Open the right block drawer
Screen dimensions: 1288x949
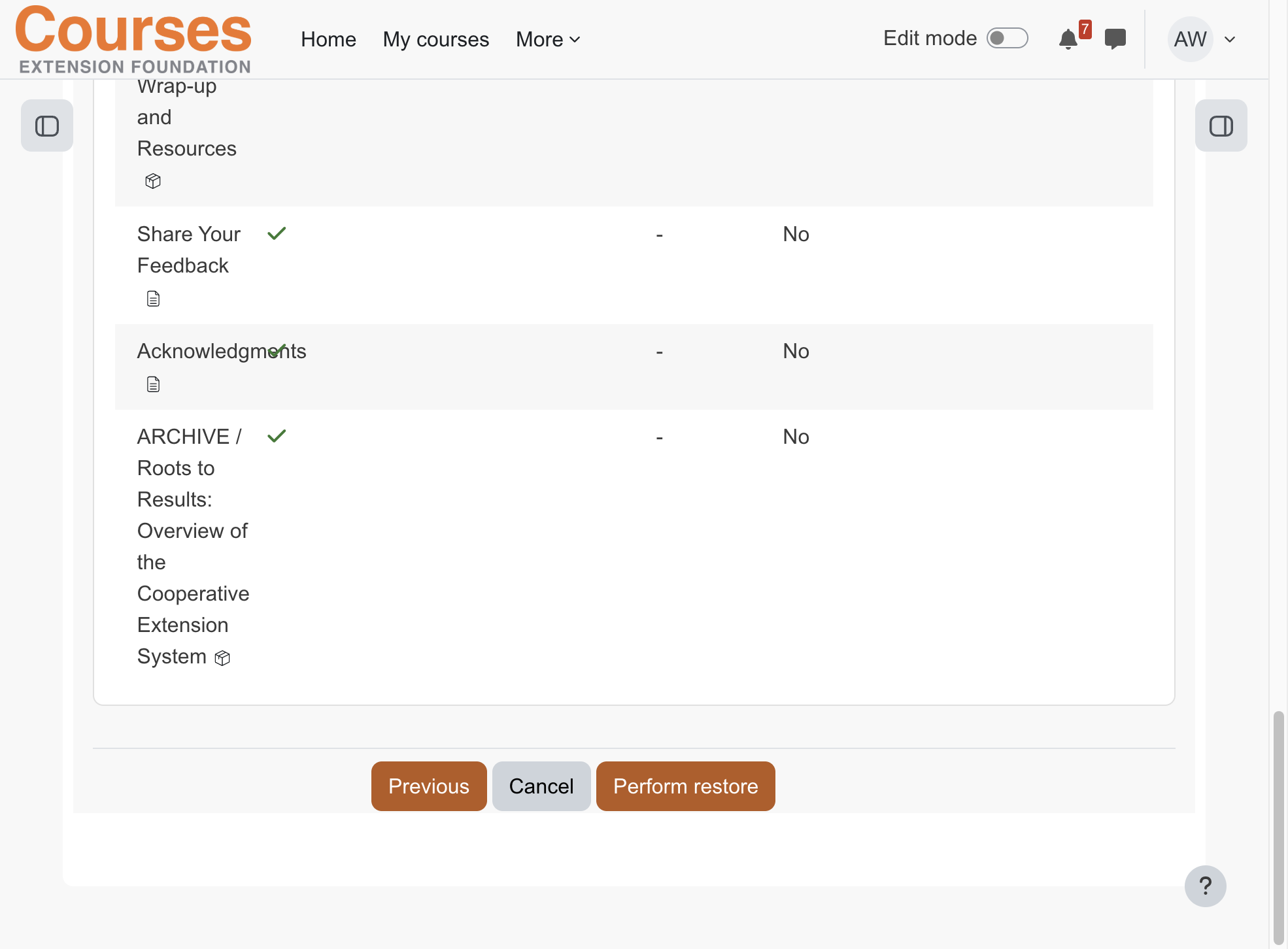coord(1221,125)
